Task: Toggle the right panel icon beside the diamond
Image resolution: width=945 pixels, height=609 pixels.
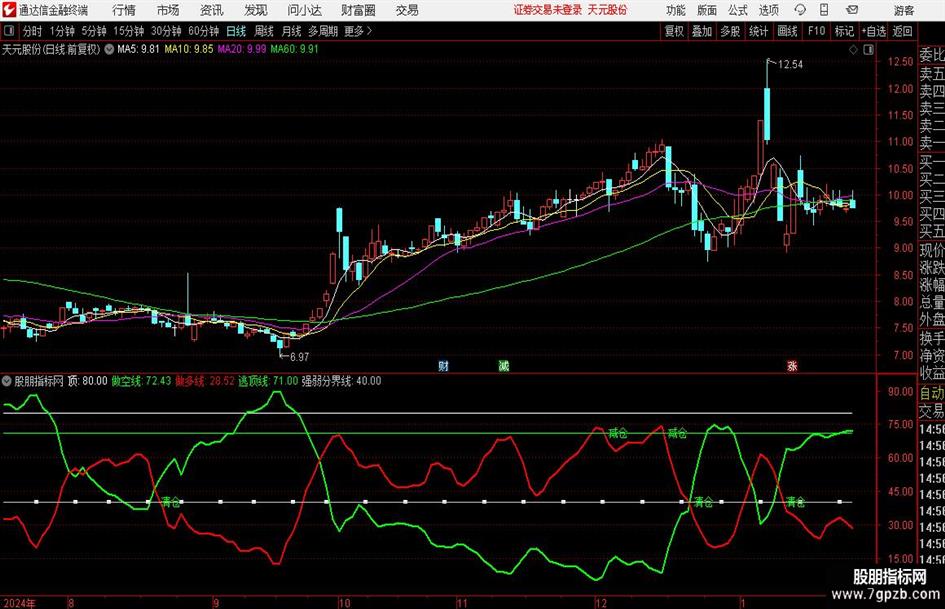Action: [x=868, y=50]
